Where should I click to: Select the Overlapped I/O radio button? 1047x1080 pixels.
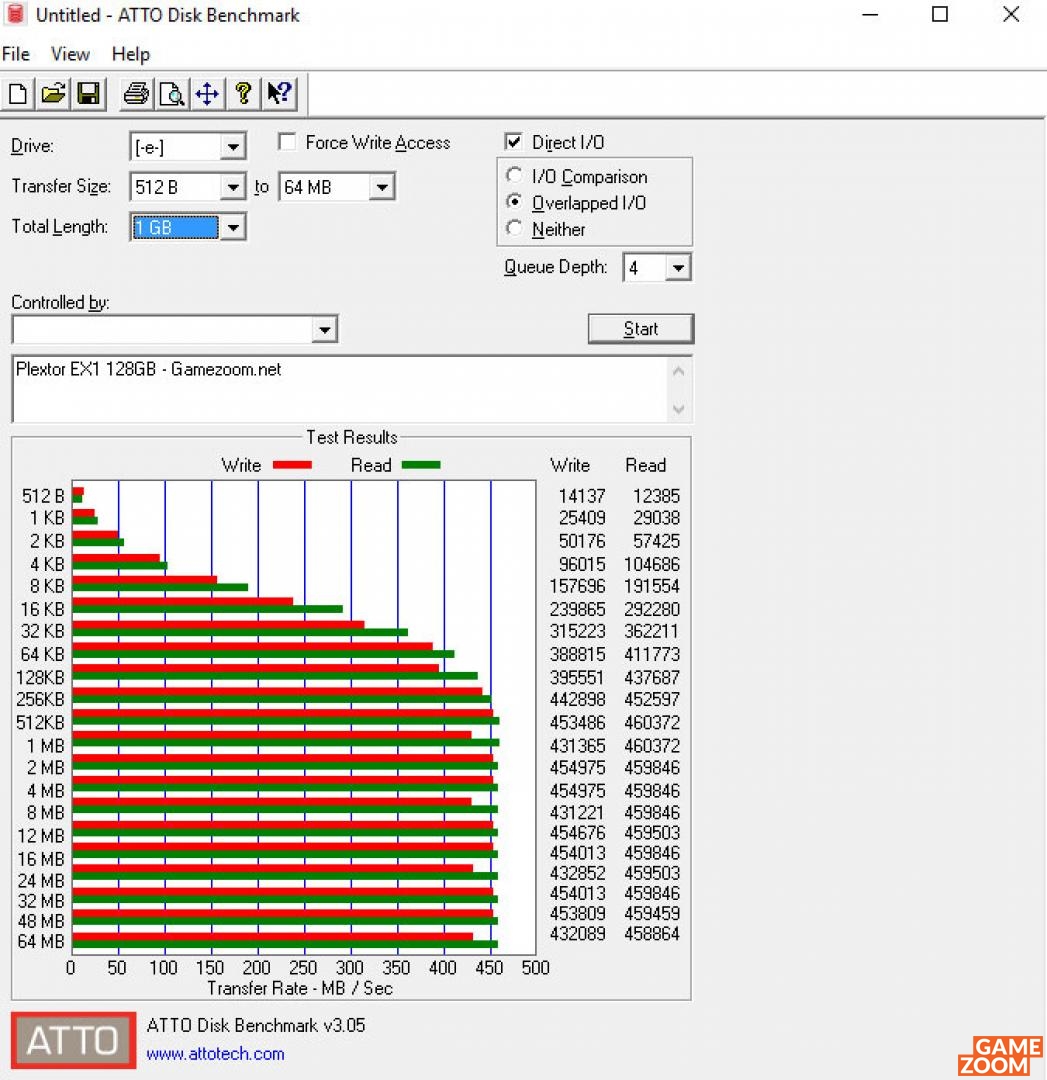tap(514, 202)
